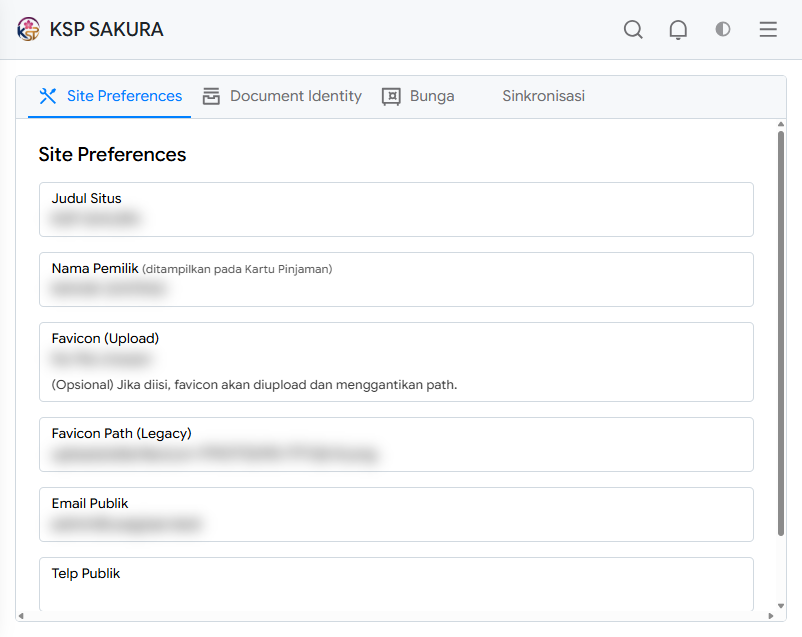The height and width of the screenshot is (637, 802).
Task: Select the Site Preferences tab
Action: (x=109, y=96)
